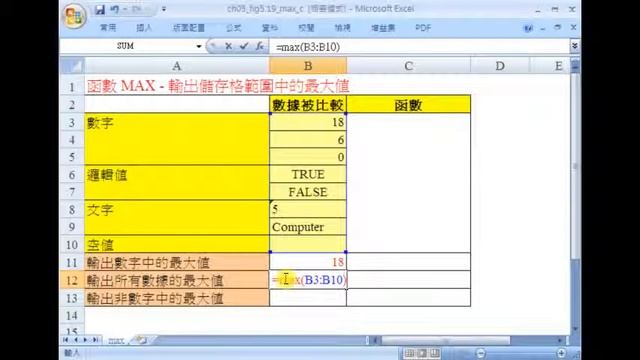This screenshot has width=640, height=360.
Task: Click the Undo icon in quick access toolbar
Action: (x=115, y=9)
